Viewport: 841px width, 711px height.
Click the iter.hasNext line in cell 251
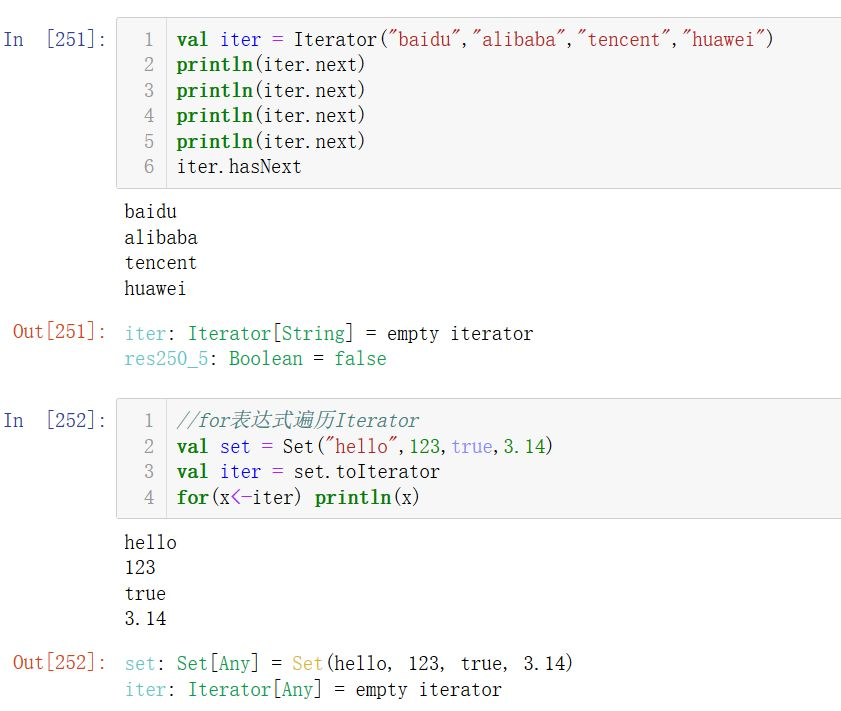239,167
